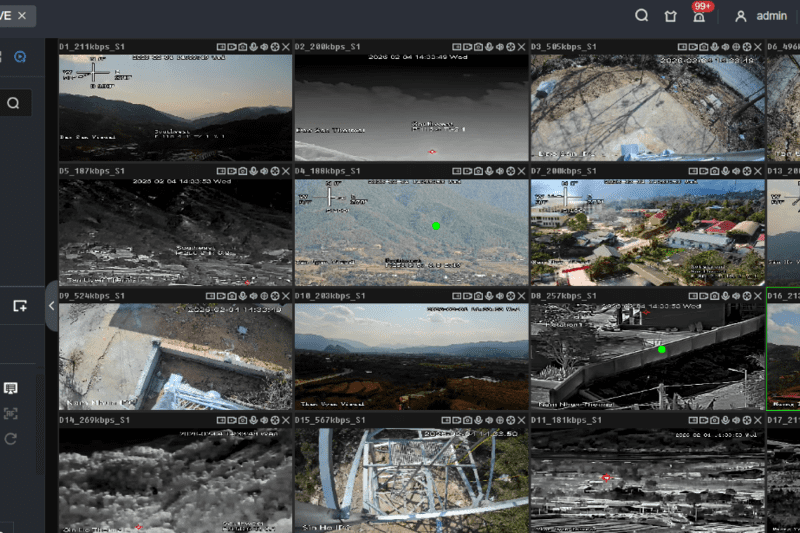Click the circular refresh tab in sidebar
Screen dimensions: 800x533
point(19,57)
